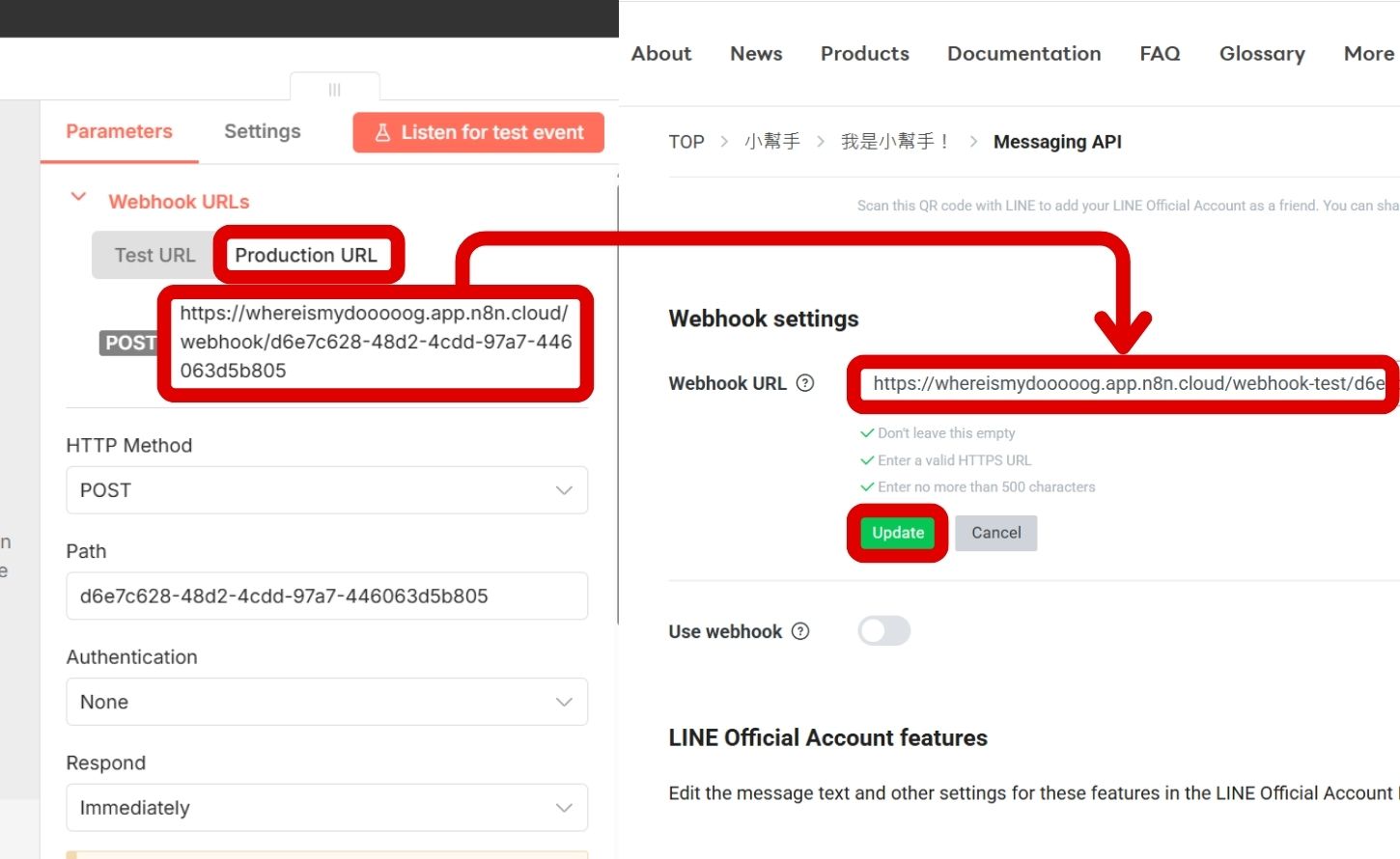Open the HTTP Method dropdown
This screenshot has width=1400, height=859.
pos(326,490)
